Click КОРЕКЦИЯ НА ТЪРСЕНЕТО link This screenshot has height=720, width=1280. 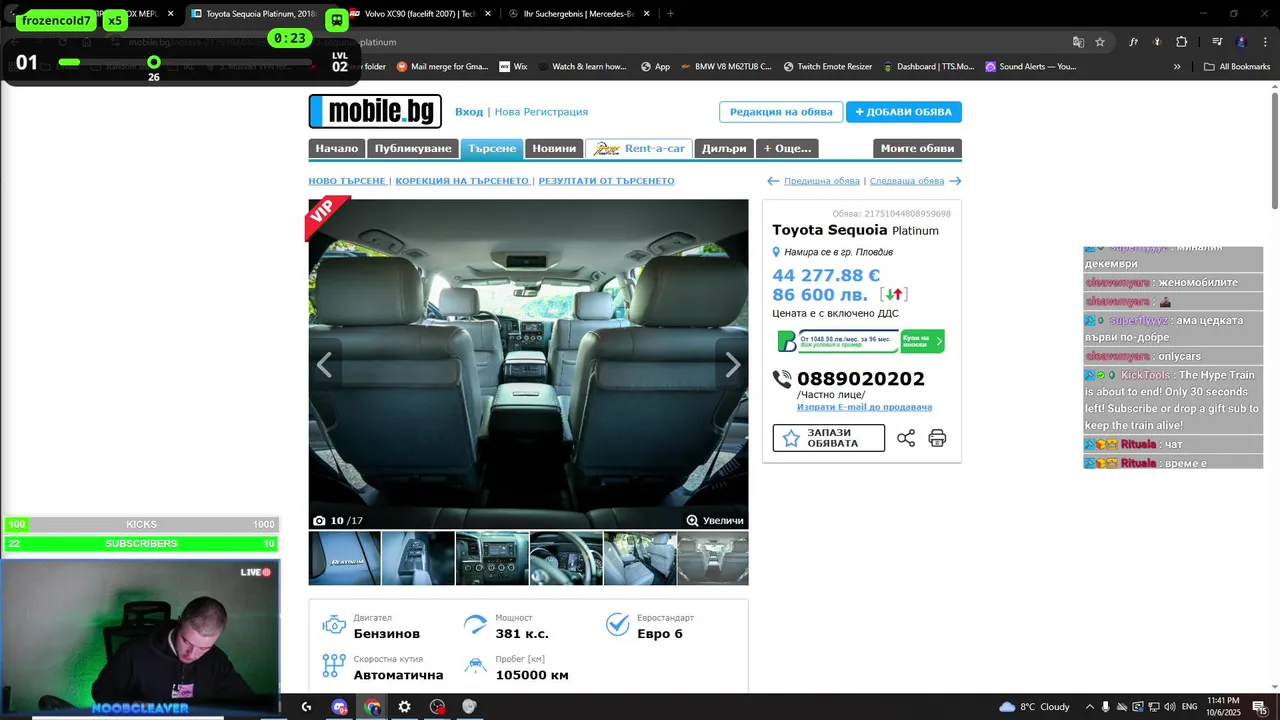coord(462,181)
